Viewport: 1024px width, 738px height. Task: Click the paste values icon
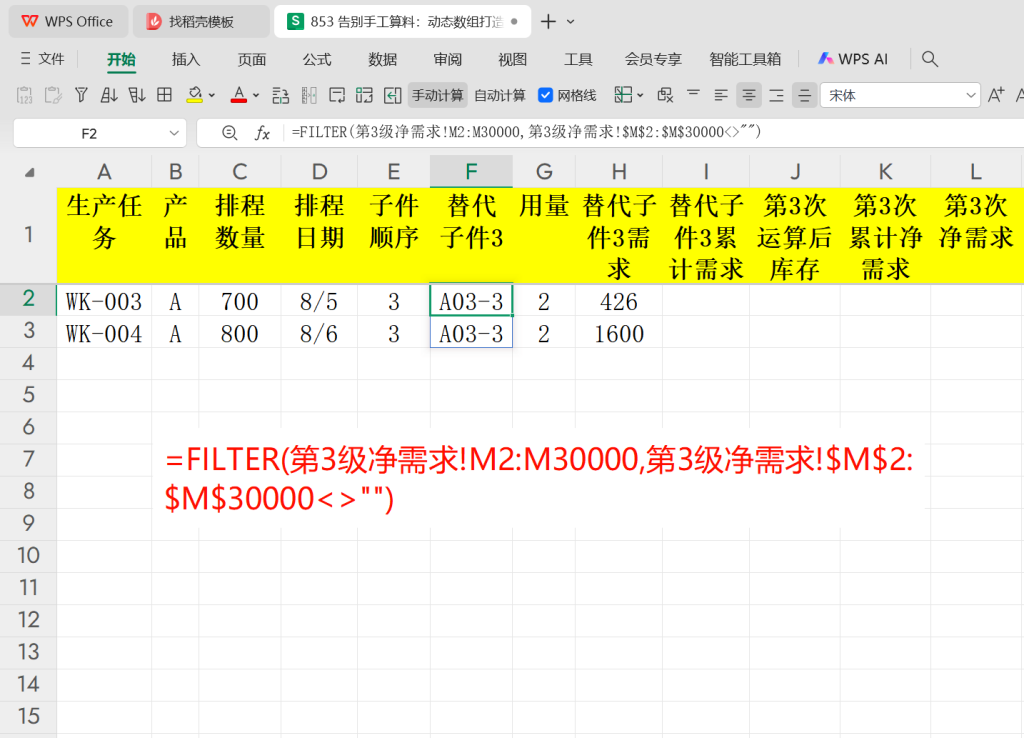coord(24,95)
